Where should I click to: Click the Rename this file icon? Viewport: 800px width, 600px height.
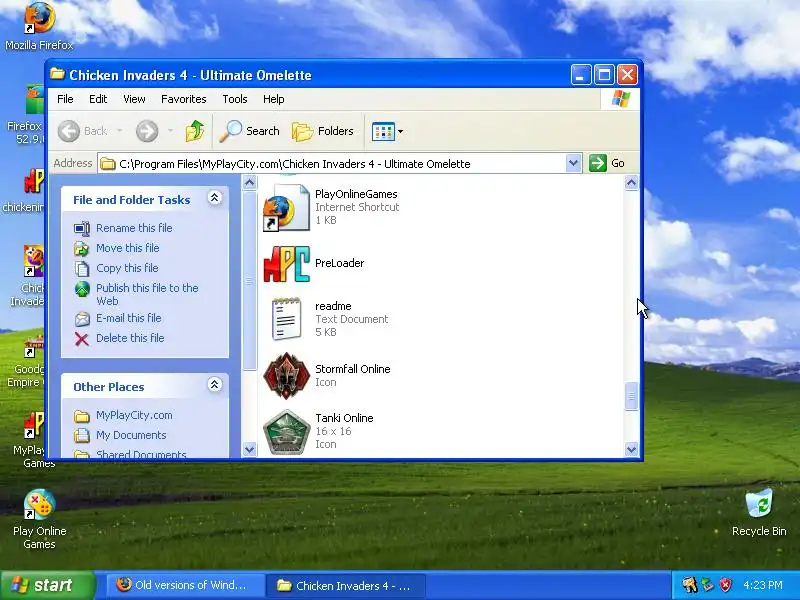pyautogui.click(x=82, y=228)
